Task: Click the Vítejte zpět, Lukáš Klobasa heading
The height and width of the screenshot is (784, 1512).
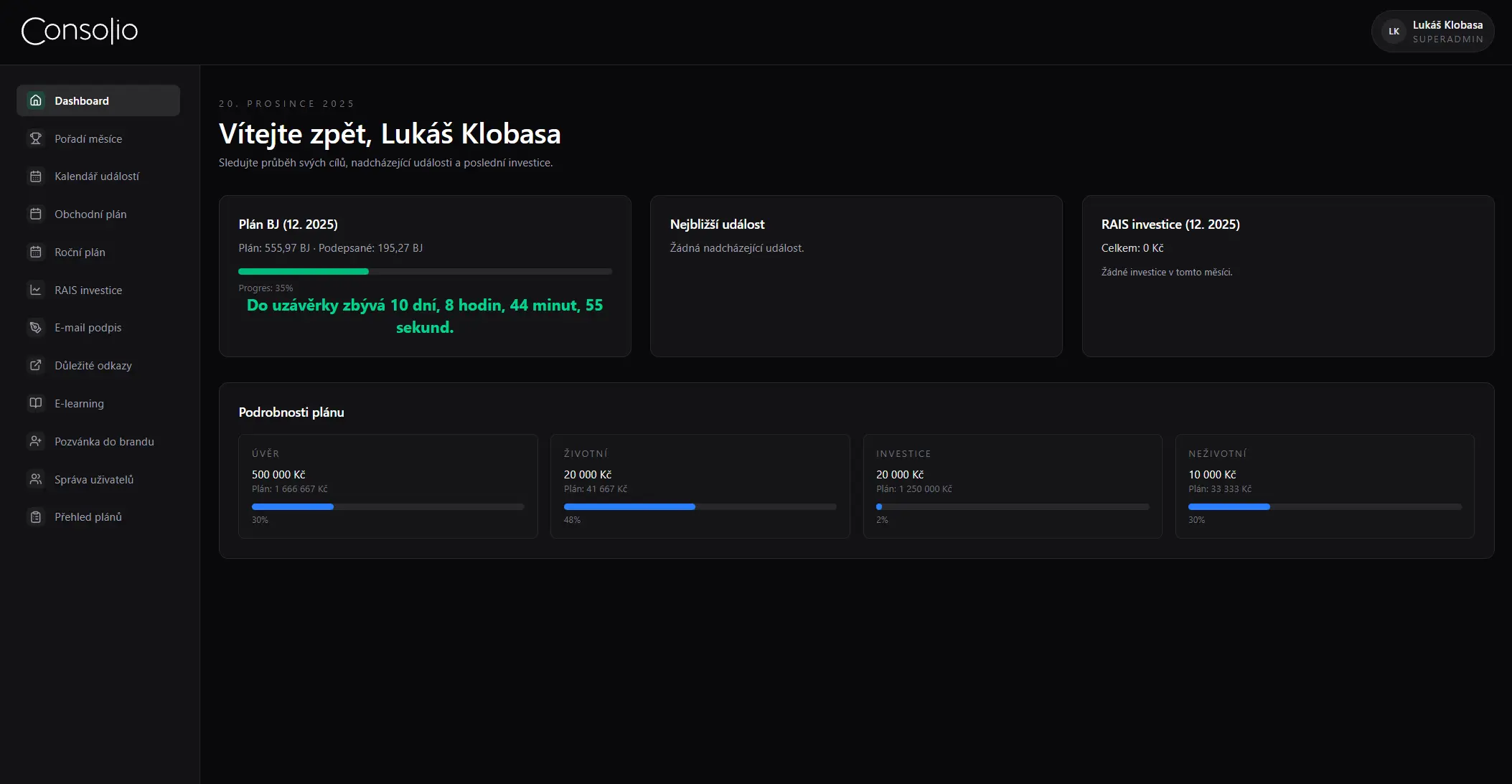Action: click(390, 134)
